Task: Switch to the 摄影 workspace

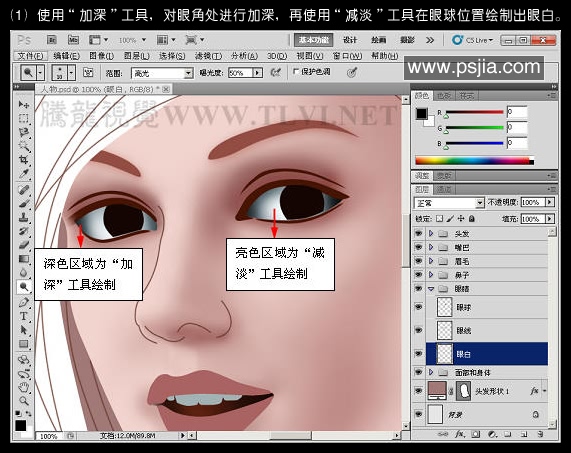Action: point(407,40)
